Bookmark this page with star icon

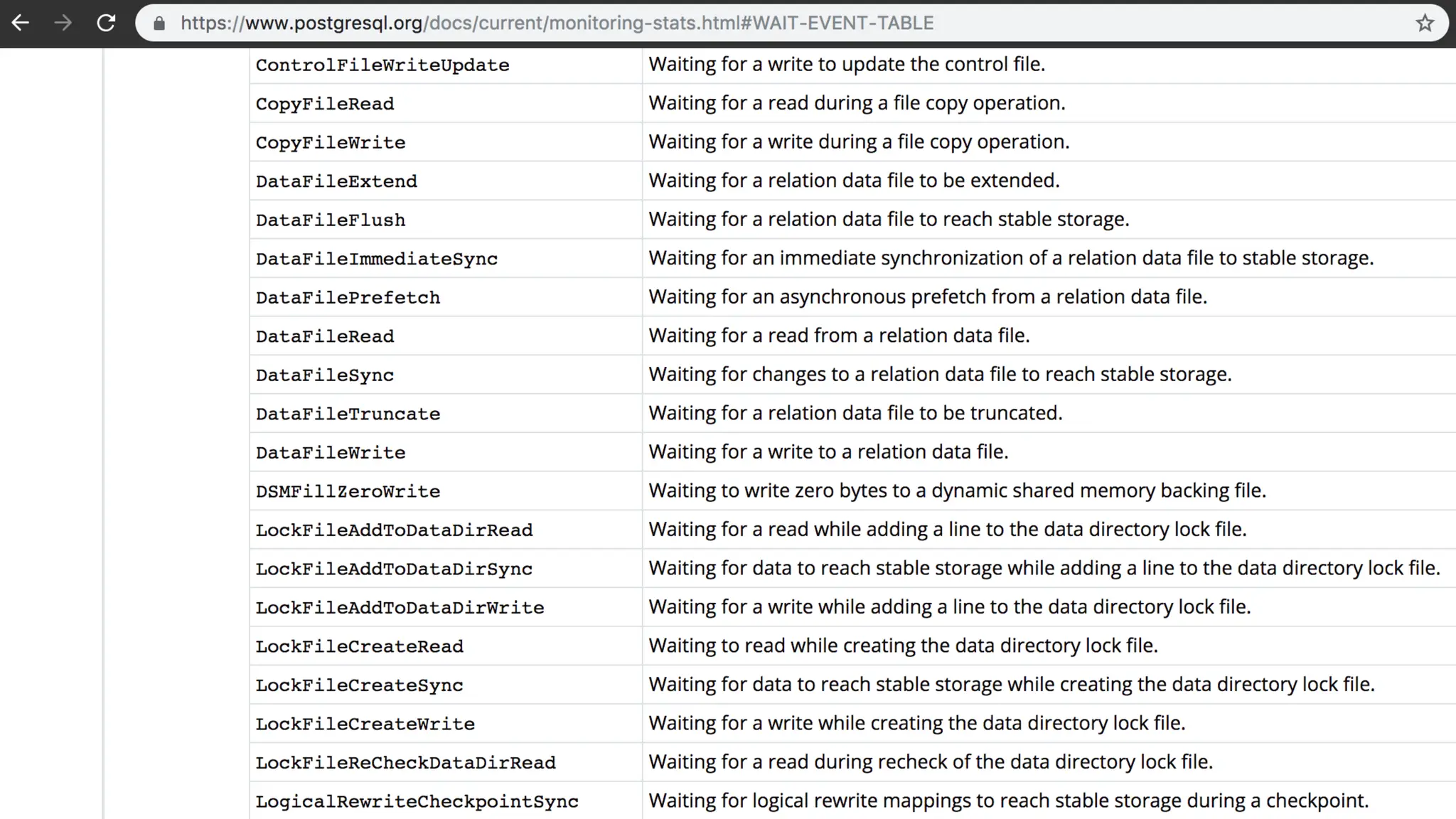[1424, 23]
